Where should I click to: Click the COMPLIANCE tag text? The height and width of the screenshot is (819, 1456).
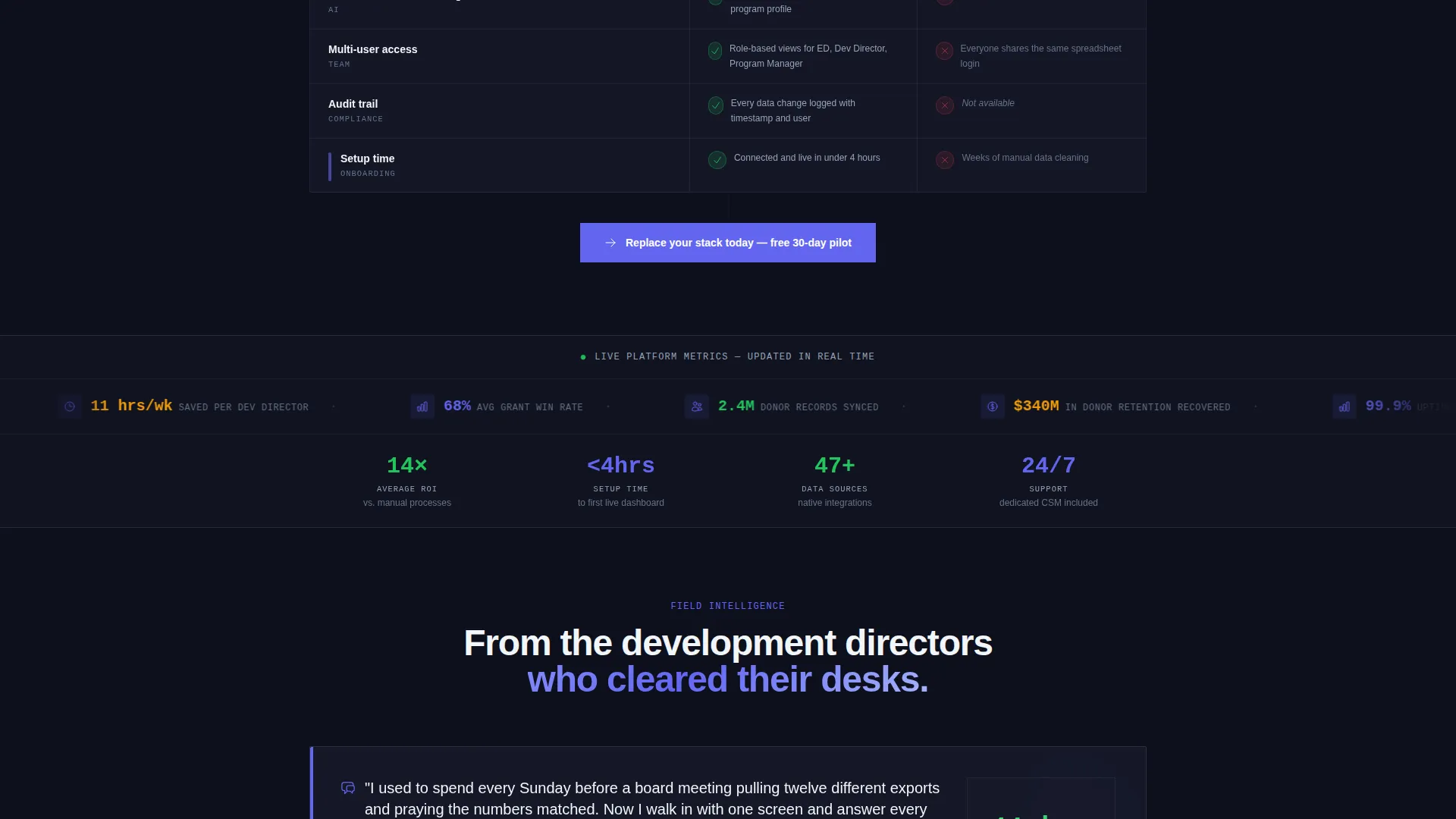[x=356, y=119]
